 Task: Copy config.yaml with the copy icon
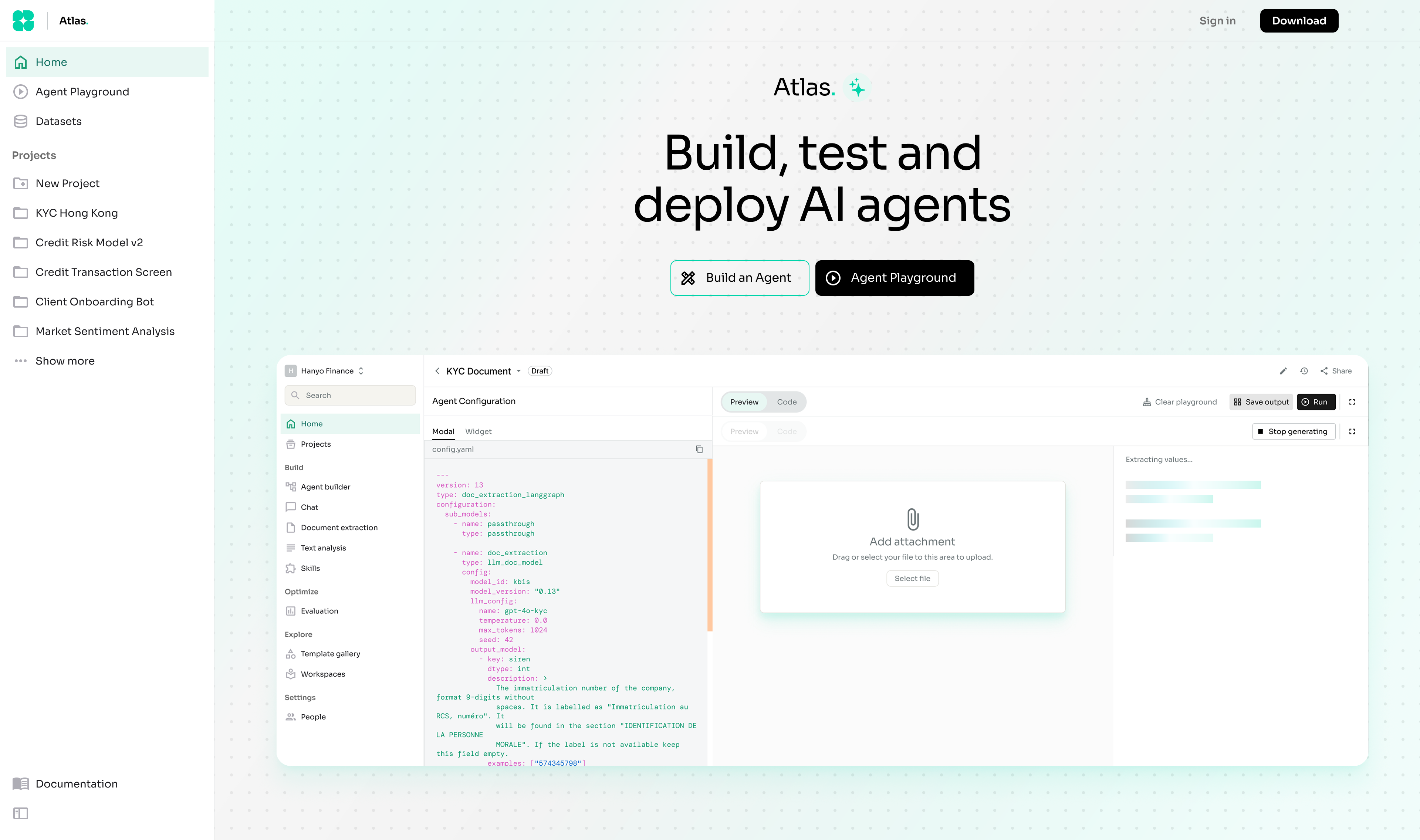699,450
